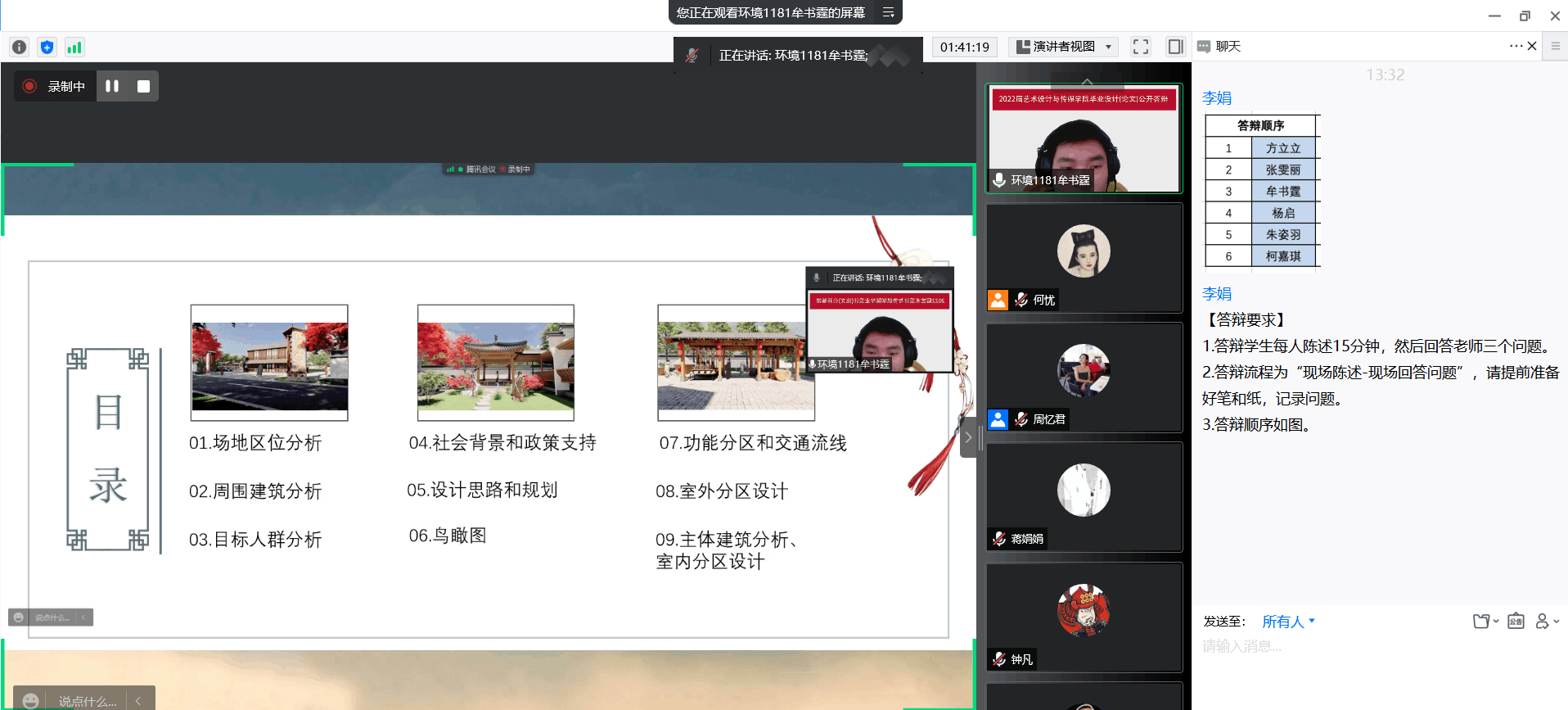Open chat panel more options

[1516, 46]
